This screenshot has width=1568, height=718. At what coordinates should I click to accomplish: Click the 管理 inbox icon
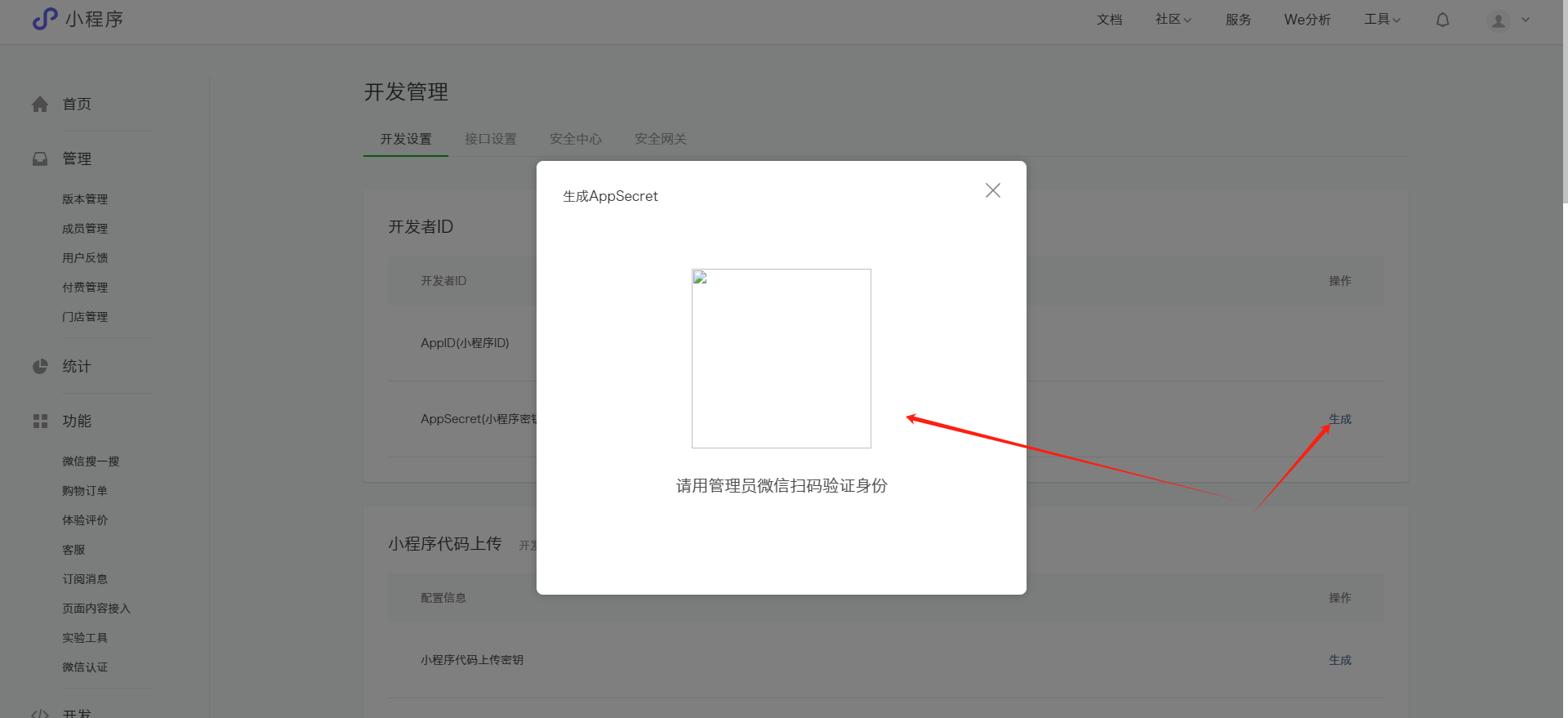coord(40,159)
